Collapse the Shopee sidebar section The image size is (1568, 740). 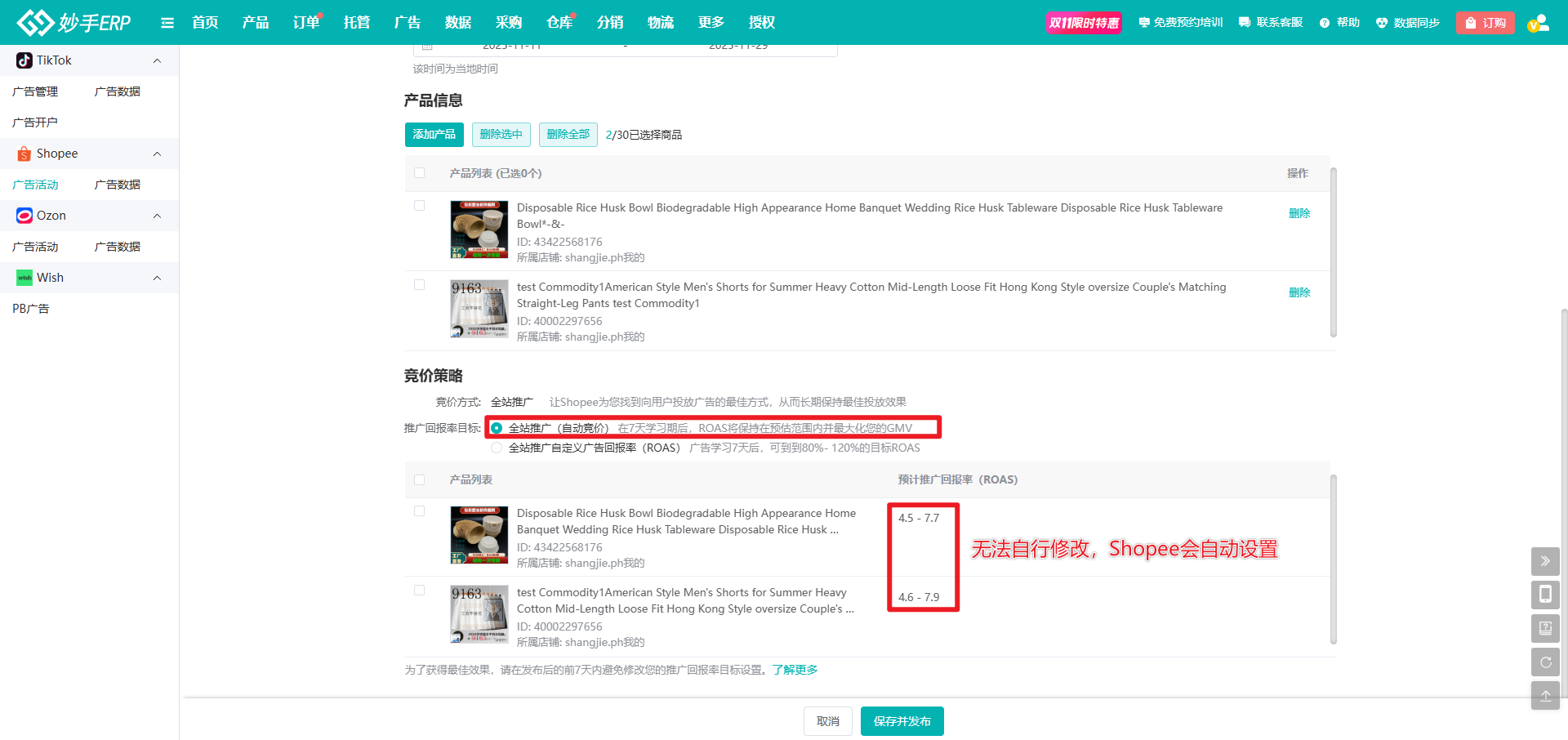pyautogui.click(x=158, y=154)
